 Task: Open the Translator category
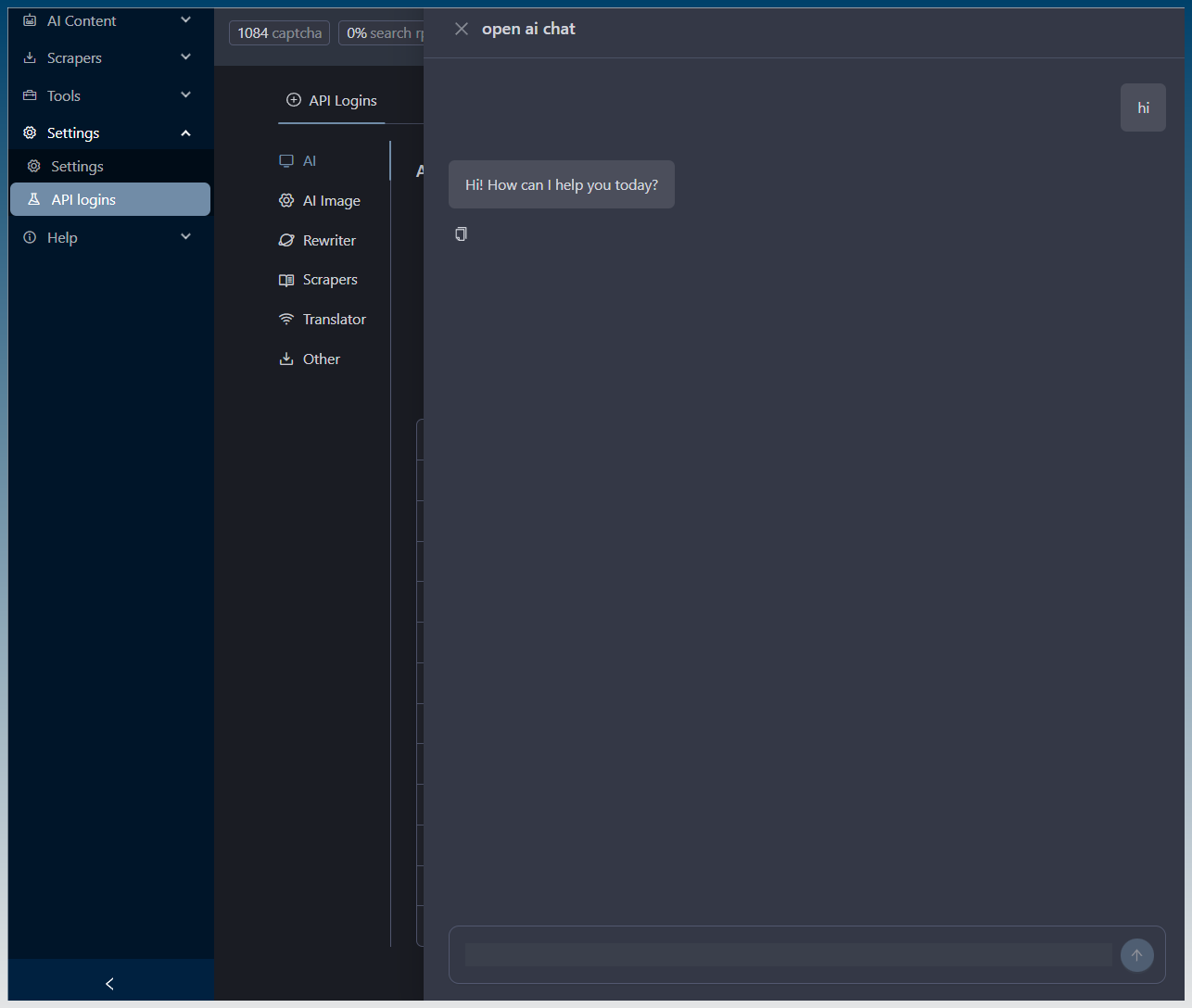pos(334,320)
